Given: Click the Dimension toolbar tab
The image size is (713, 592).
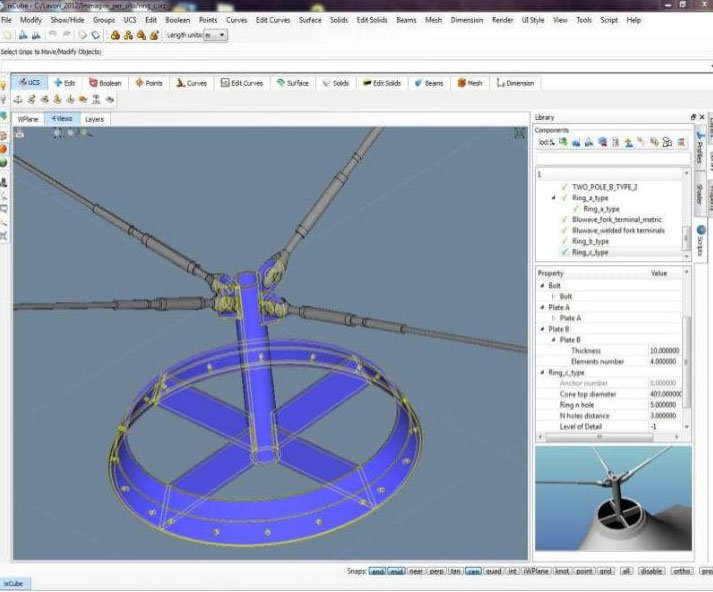Looking at the screenshot, I should [x=515, y=83].
